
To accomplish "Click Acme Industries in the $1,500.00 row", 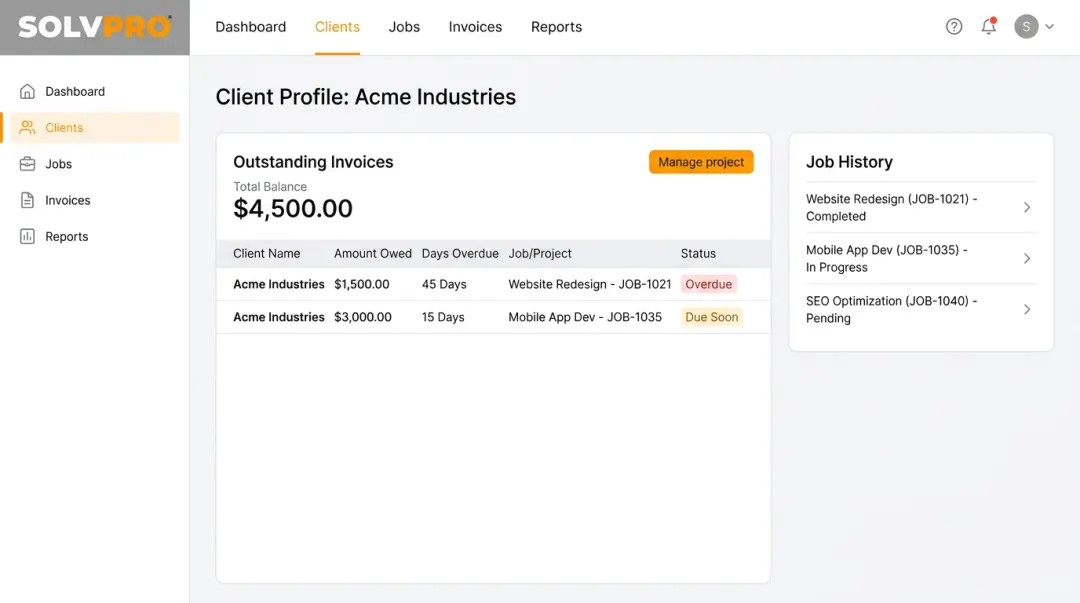I will [x=278, y=284].
